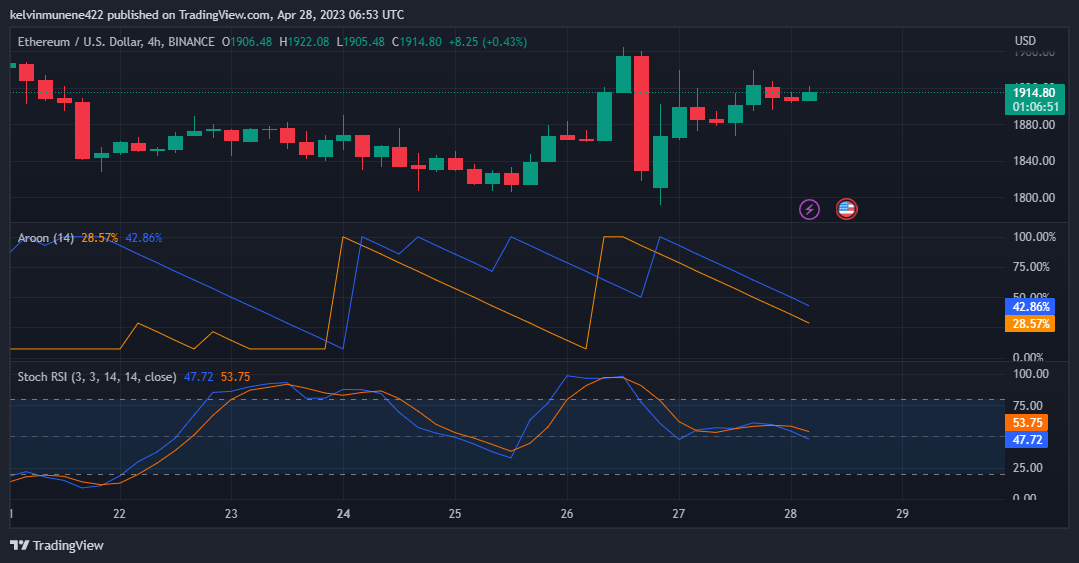Click the orange 53.75 Stoch RSI legend value

[x=235, y=377]
